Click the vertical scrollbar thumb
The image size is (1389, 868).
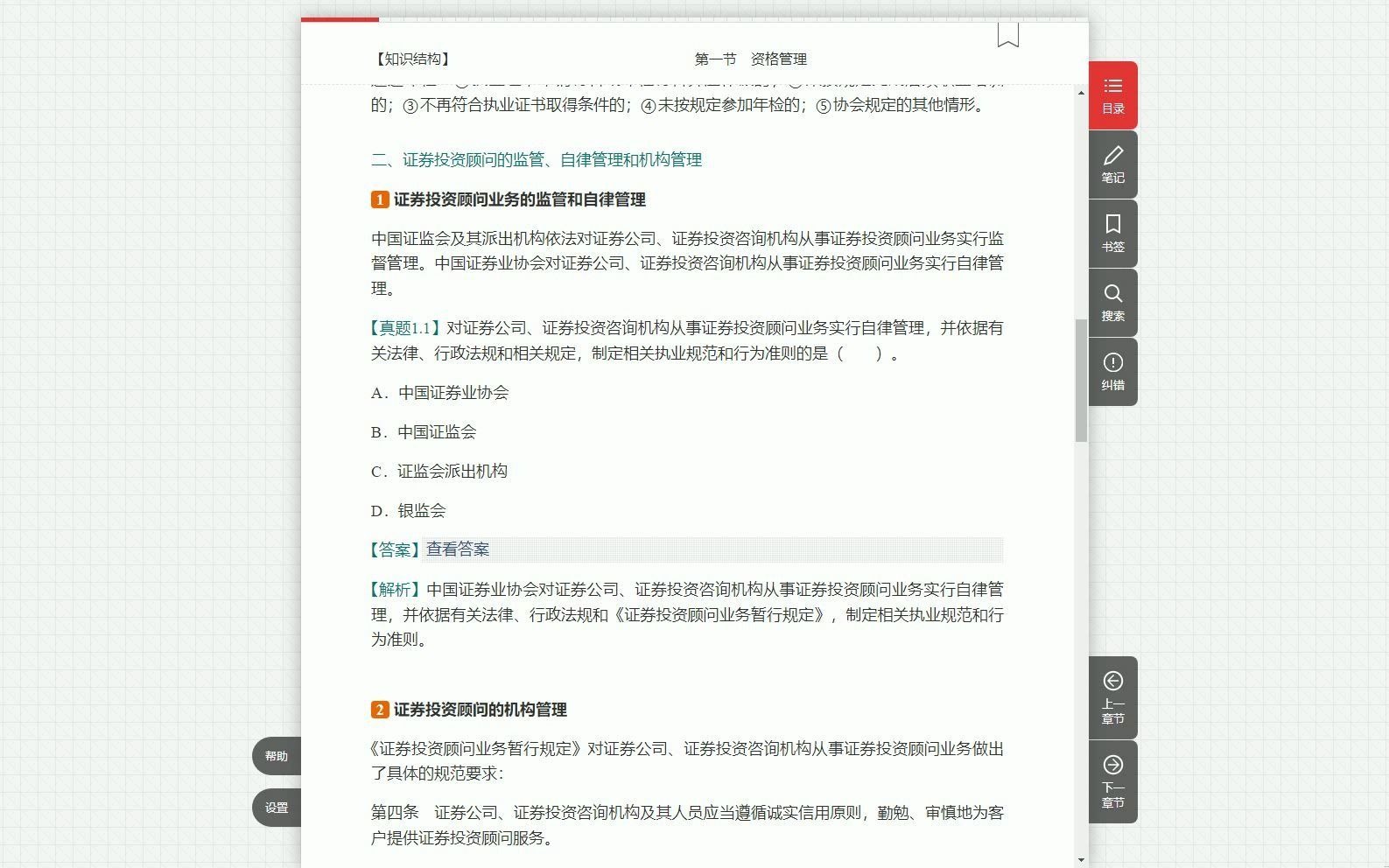point(1082,381)
